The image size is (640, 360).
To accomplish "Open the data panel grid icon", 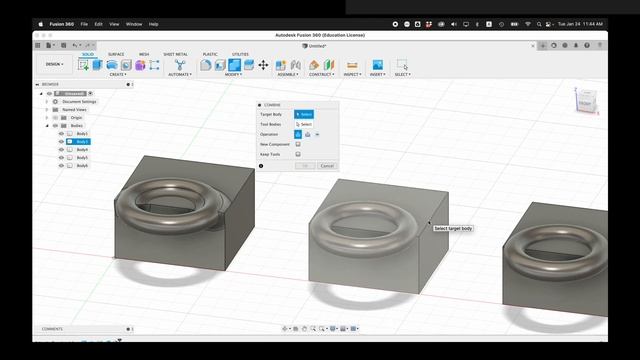I will (38, 45).
